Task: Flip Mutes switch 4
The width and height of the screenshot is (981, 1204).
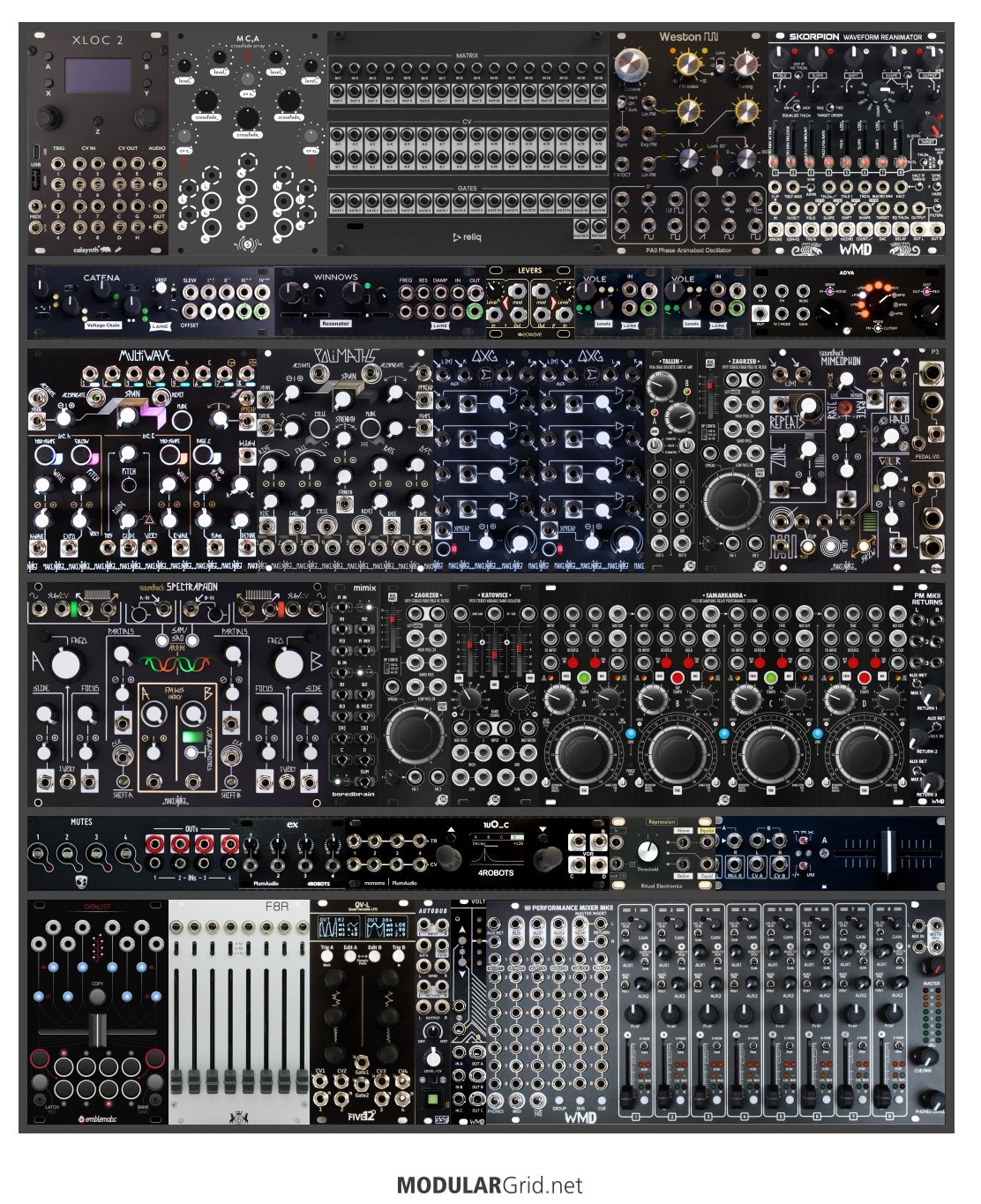Action: point(127,853)
